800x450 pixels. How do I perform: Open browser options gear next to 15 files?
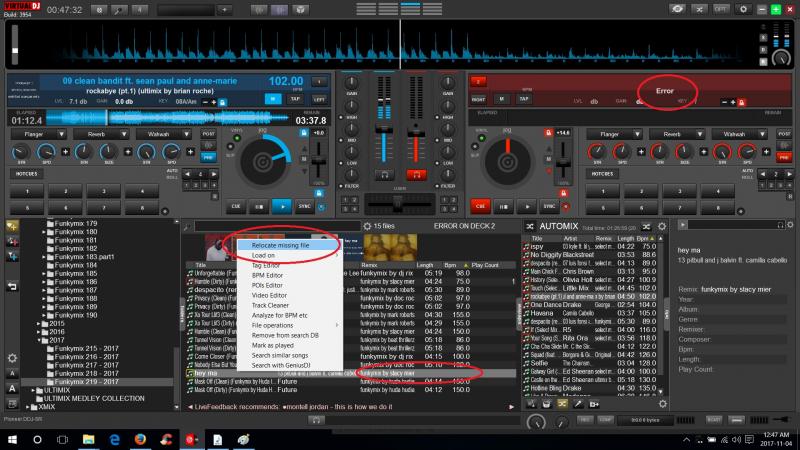(x=367, y=226)
